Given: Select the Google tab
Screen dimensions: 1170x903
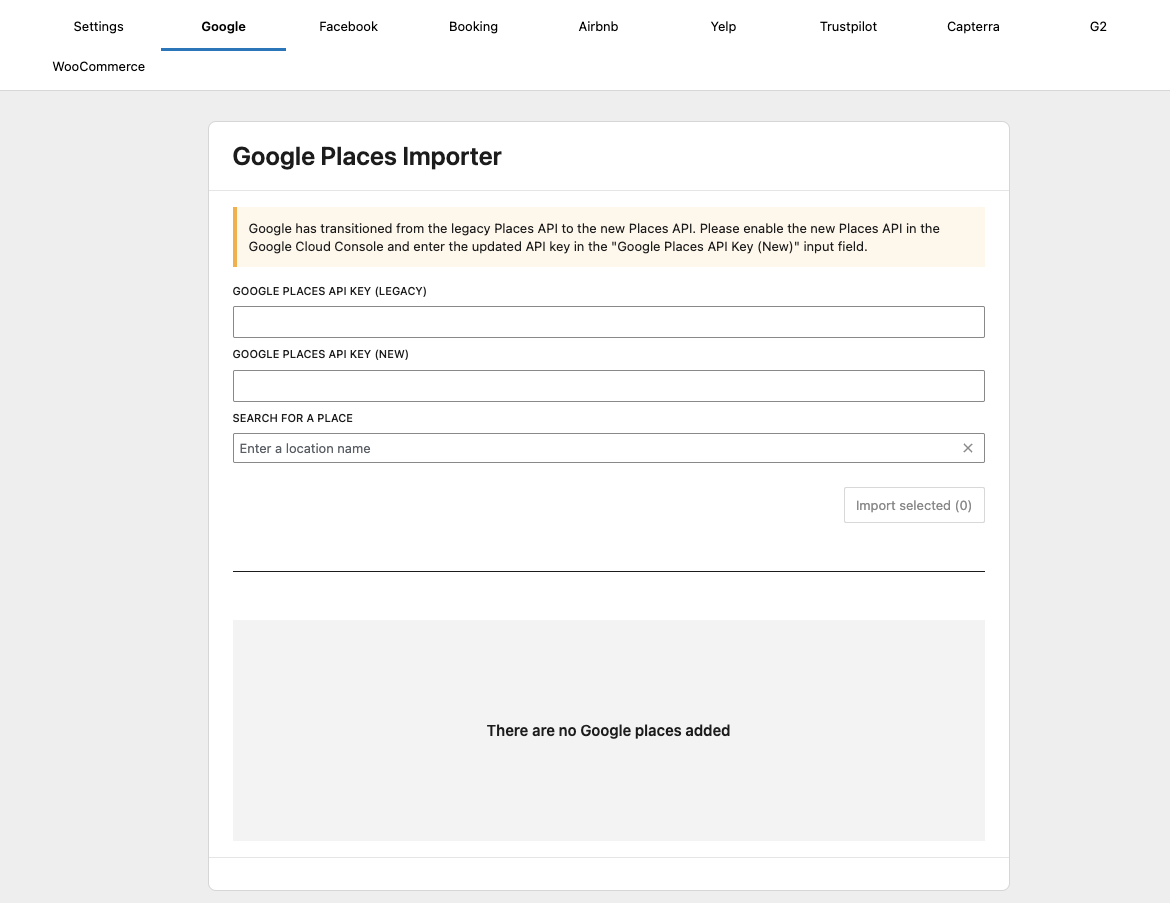Looking at the screenshot, I should pos(223,27).
